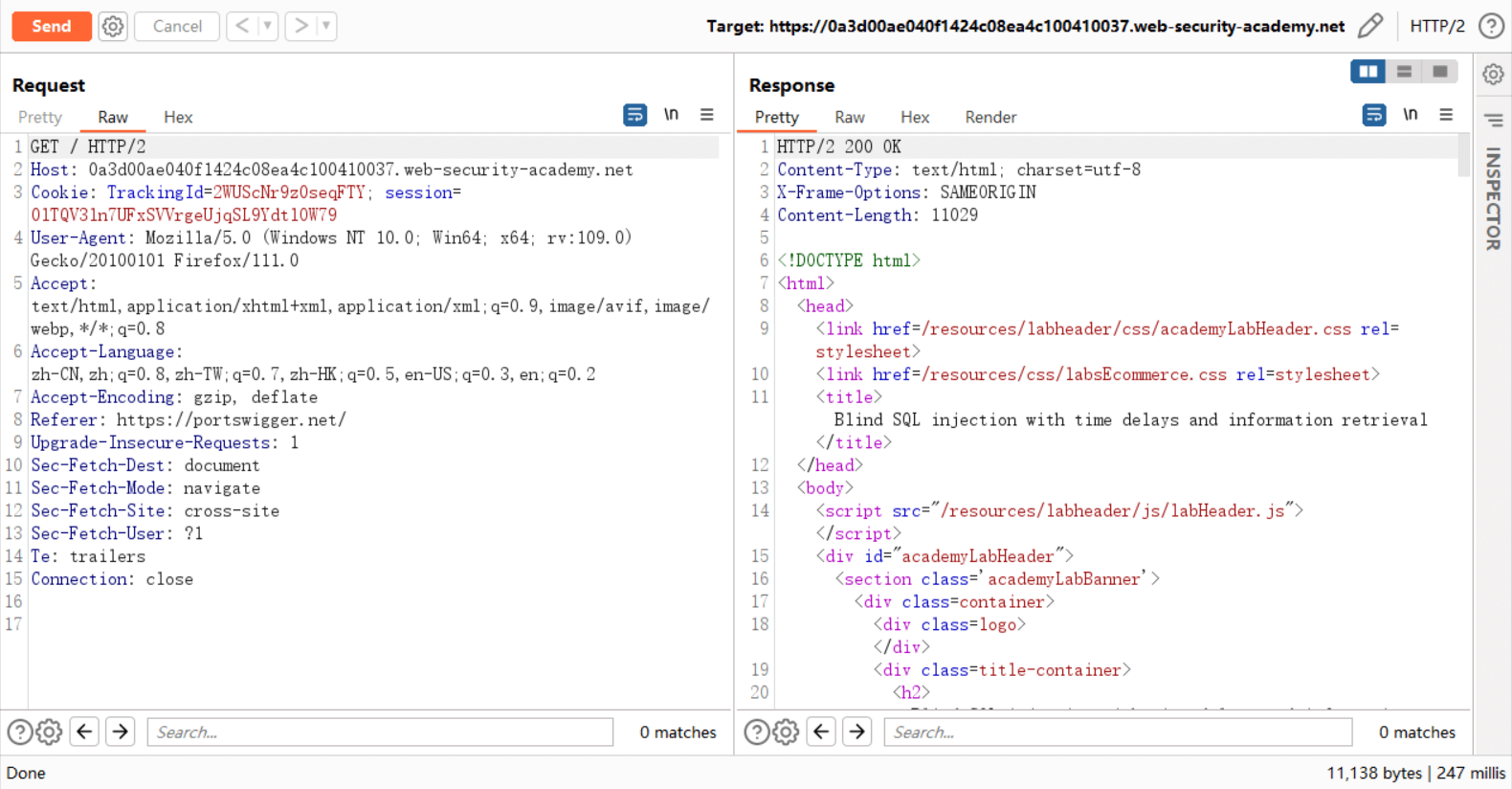Go to previous request in history

click(242, 26)
